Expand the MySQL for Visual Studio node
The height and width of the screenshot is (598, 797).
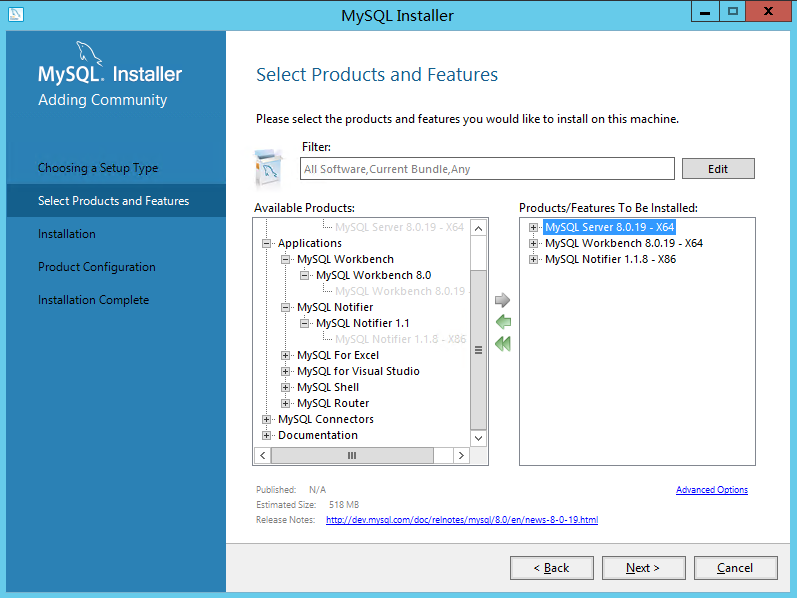coord(285,371)
